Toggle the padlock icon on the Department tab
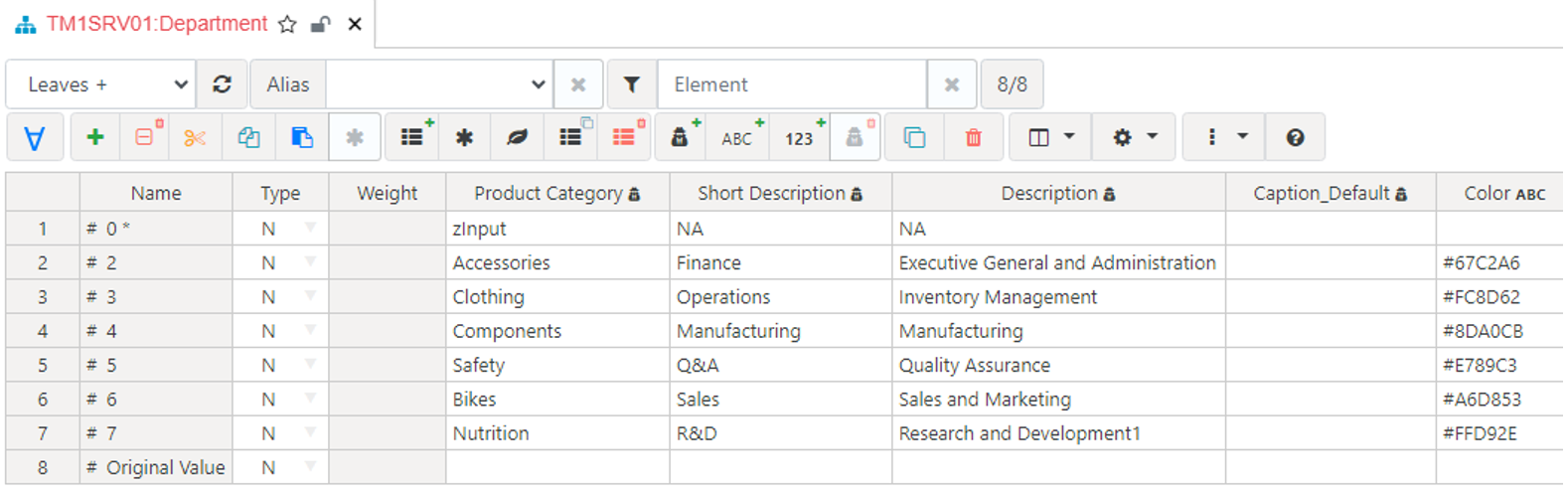The image size is (1568, 495). pyautogui.click(x=320, y=25)
